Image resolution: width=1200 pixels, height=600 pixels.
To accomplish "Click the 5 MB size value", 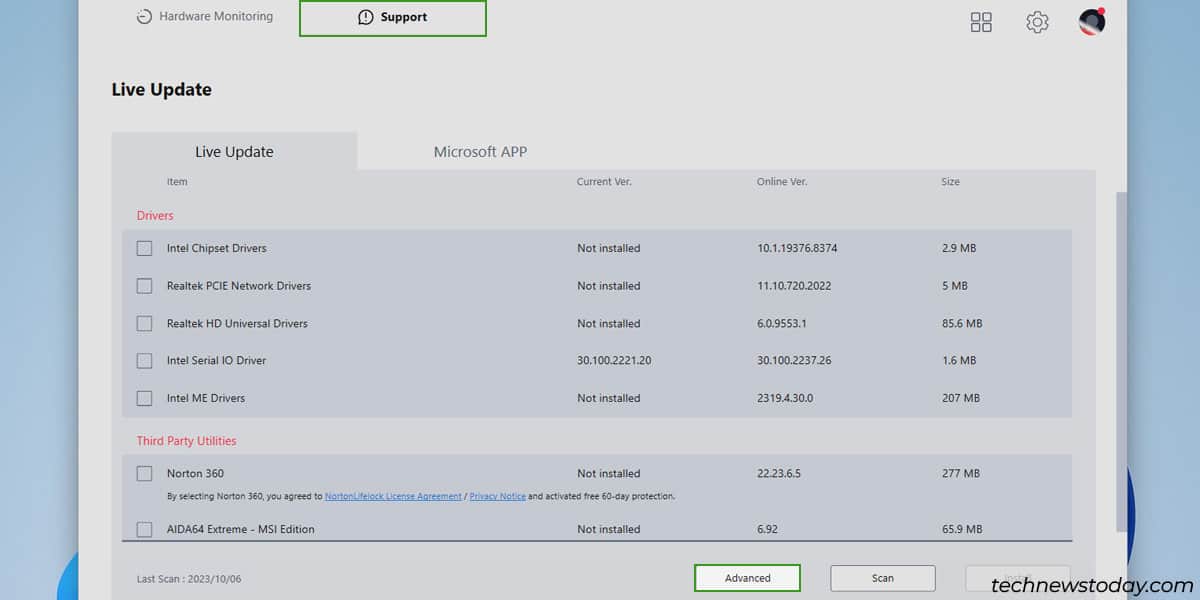I will tap(955, 286).
